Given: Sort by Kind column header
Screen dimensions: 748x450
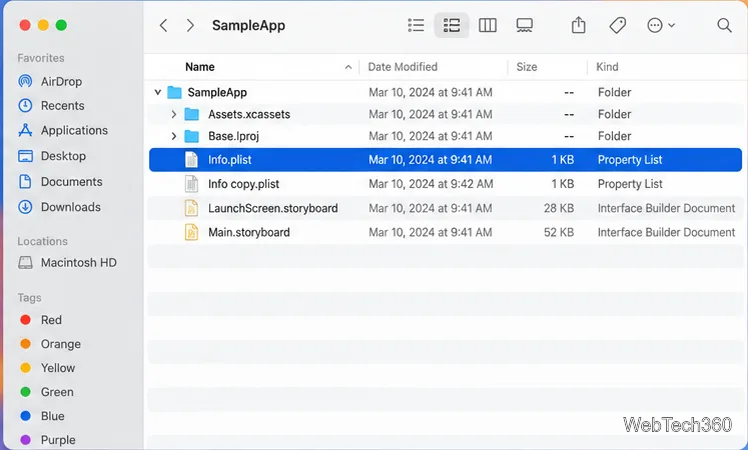Looking at the screenshot, I should (x=607, y=67).
